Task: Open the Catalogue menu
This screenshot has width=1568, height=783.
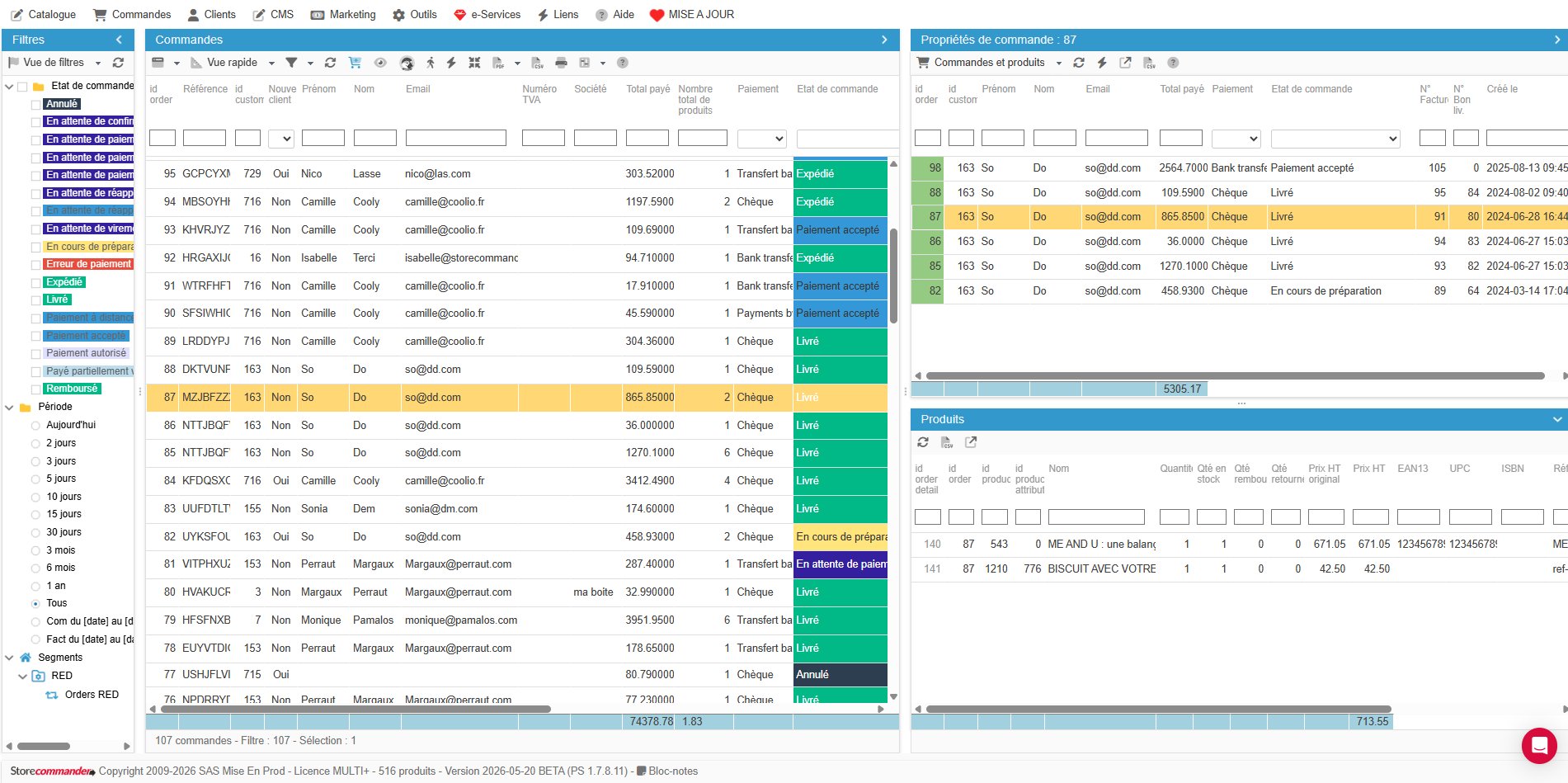Action: [43, 14]
